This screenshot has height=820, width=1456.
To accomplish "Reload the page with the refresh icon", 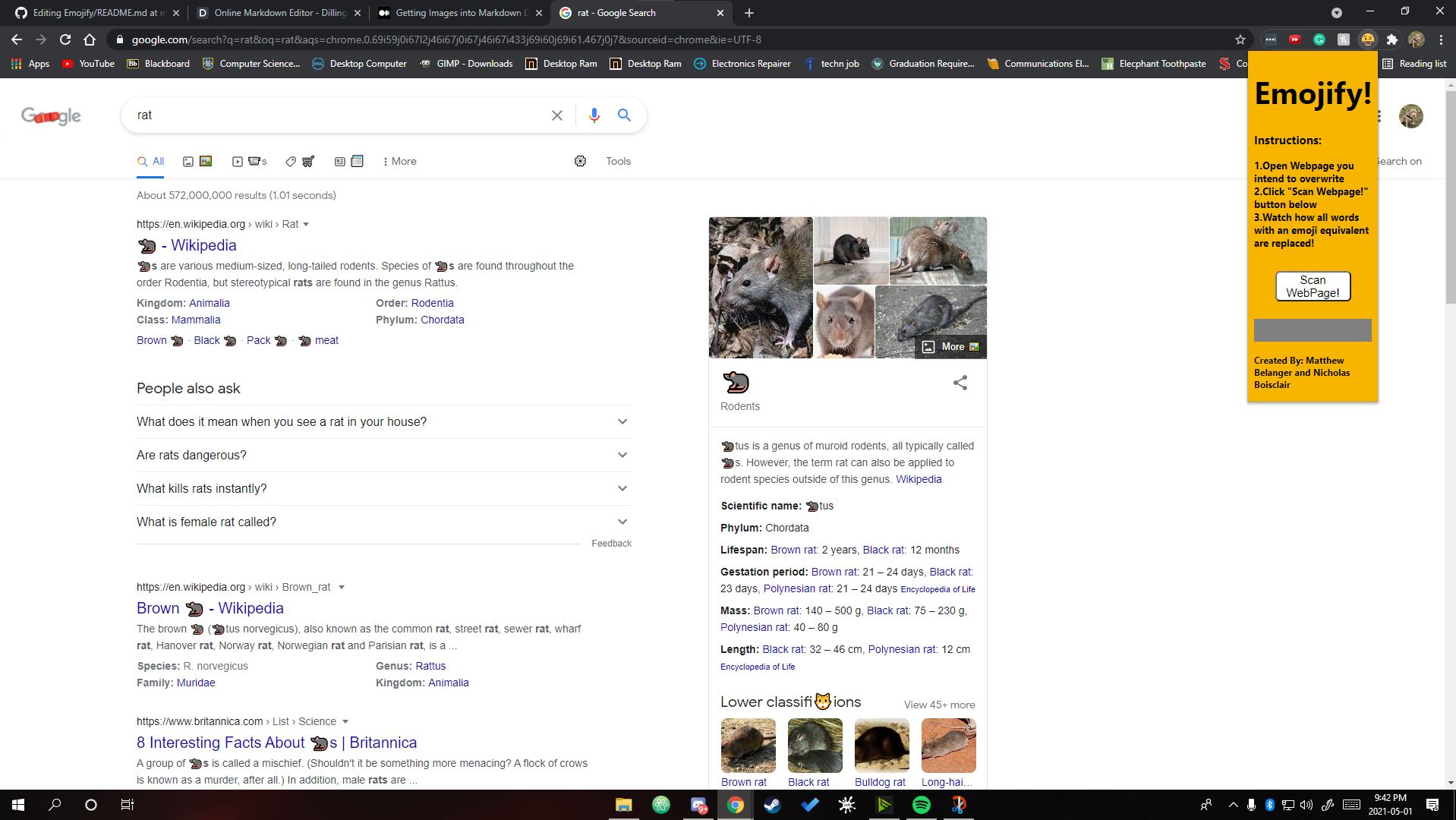I will coord(65,39).
